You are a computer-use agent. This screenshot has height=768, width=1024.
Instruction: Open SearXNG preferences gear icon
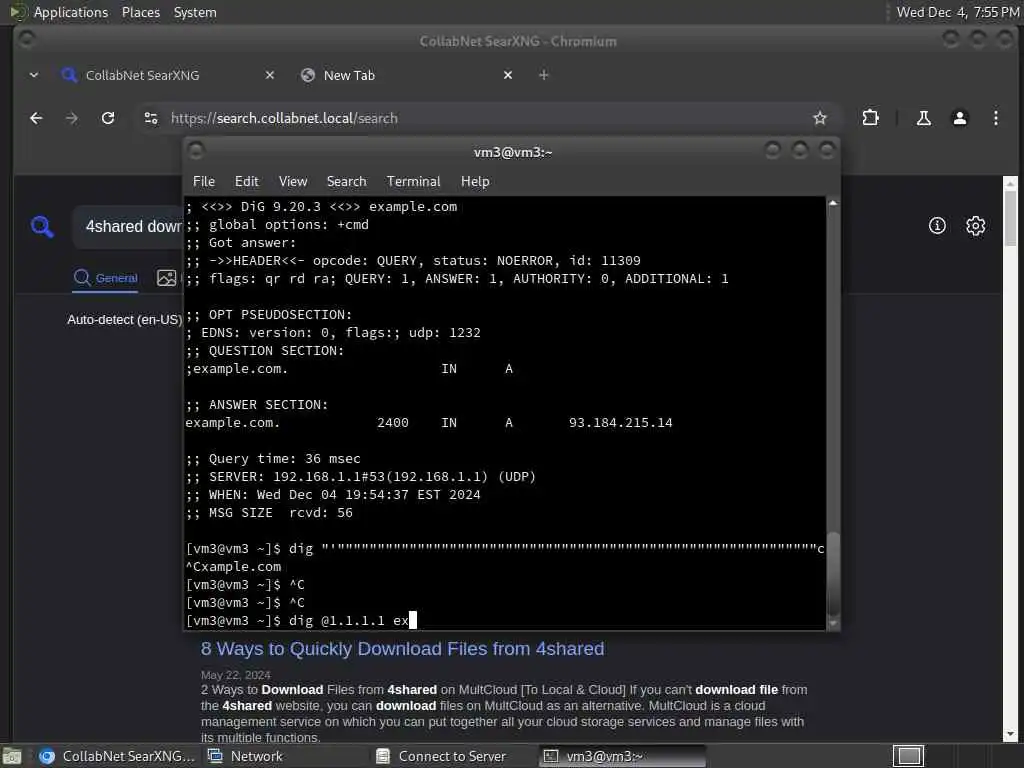tap(975, 226)
